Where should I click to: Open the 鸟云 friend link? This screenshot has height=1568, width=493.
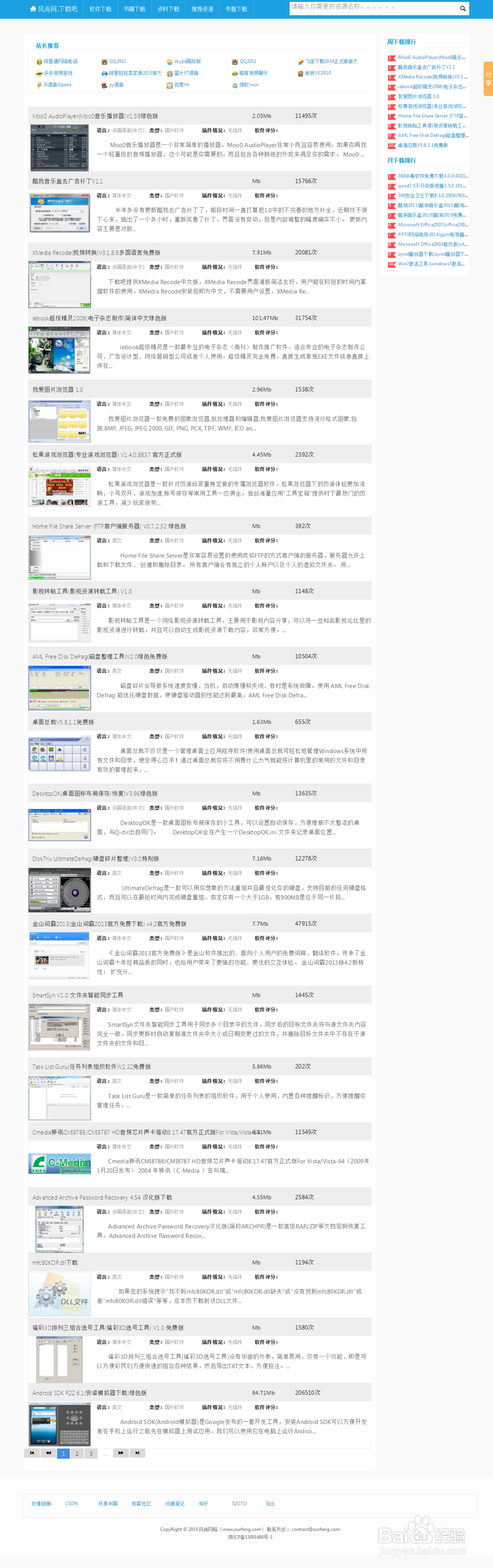pos(270,1503)
